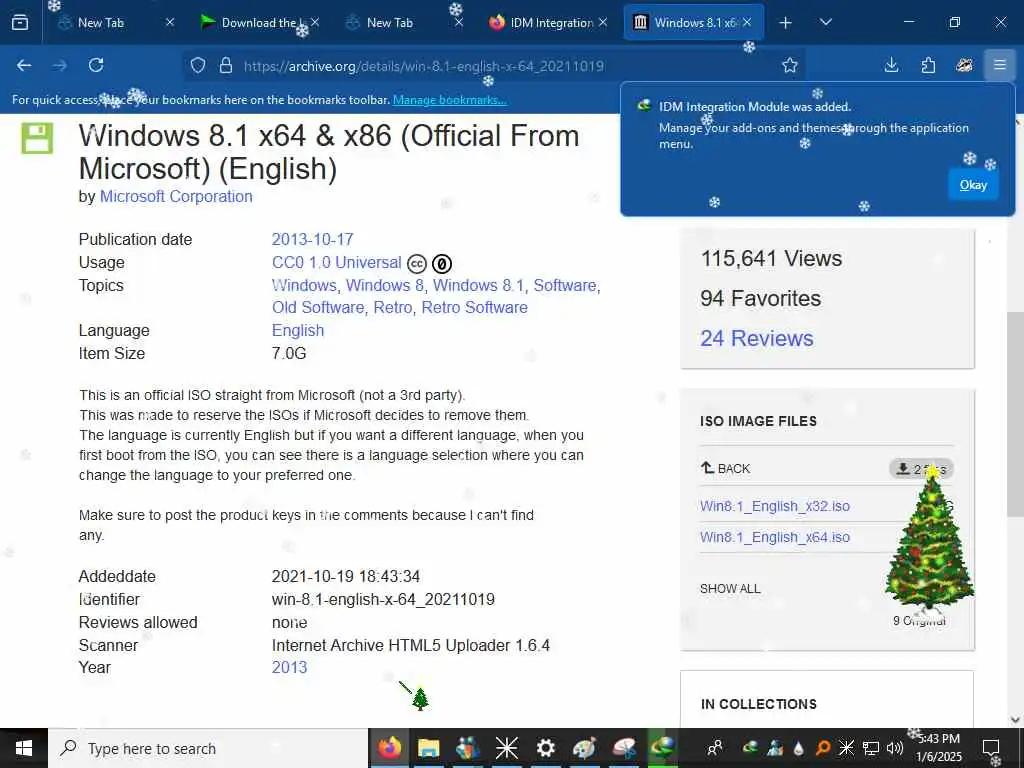Close the IDM Integration tab
This screenshot has height=768, width=1024.
pos(603,23)
